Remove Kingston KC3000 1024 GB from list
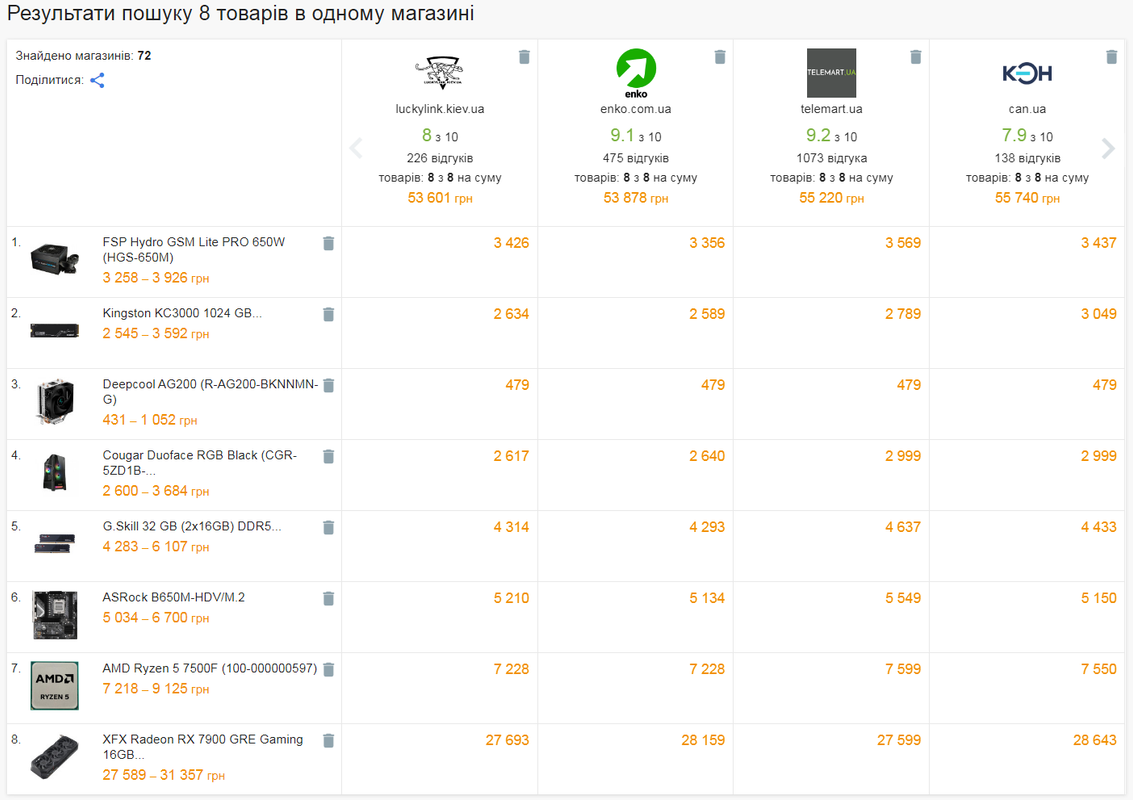The image size is (1133, 800). pyautogui.click(x=328, y=314)
